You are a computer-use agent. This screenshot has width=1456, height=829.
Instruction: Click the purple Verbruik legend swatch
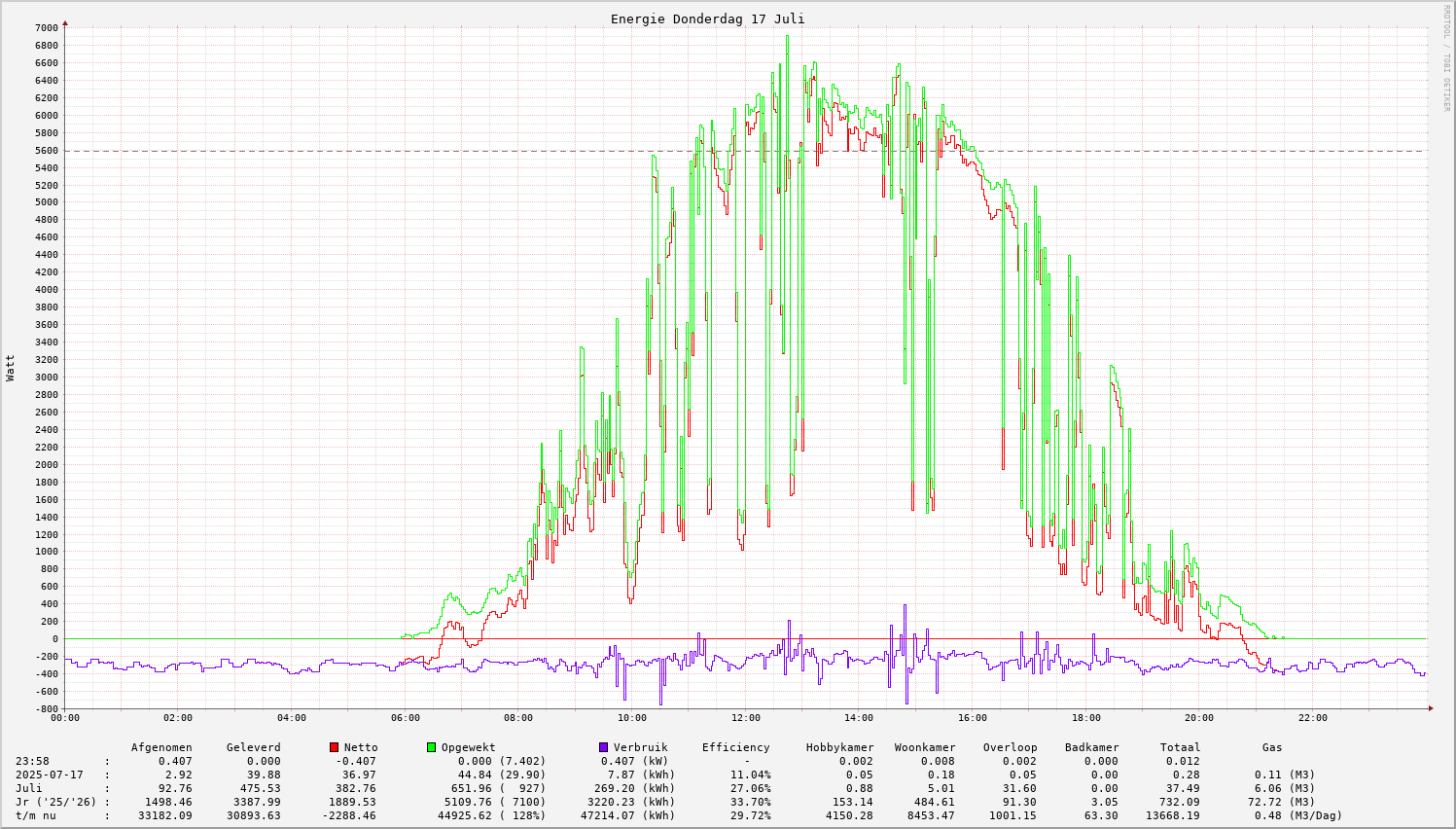(603, 747)
